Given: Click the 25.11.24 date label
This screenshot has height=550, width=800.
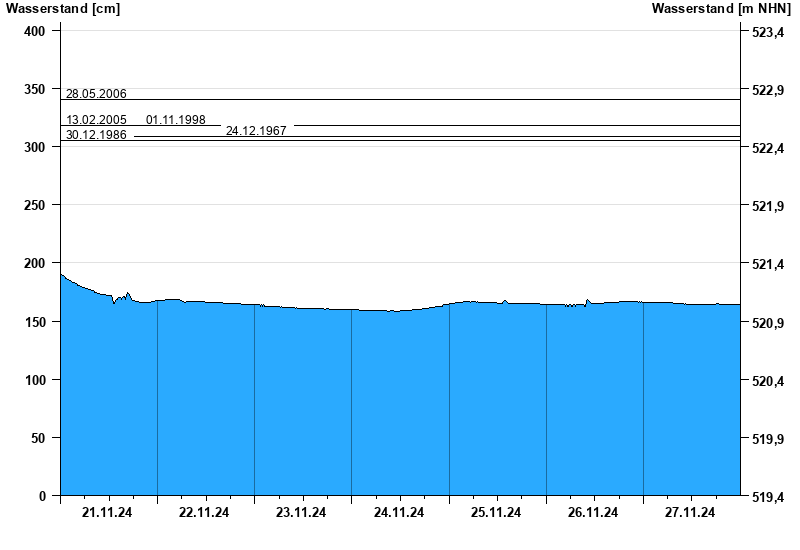Looking at the screenshot, I should tap(496, 513).
